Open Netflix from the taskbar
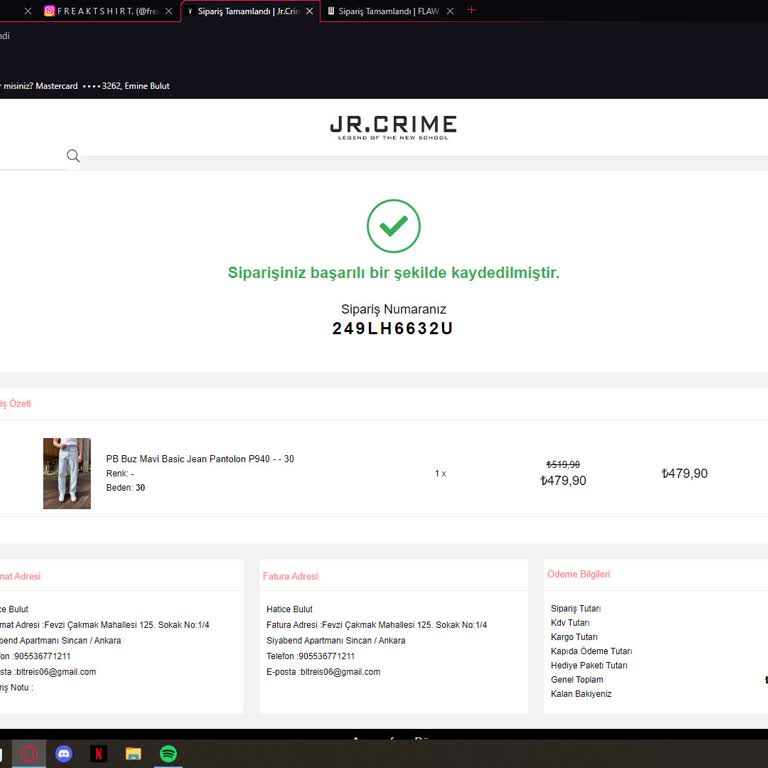 click(98, 753)
